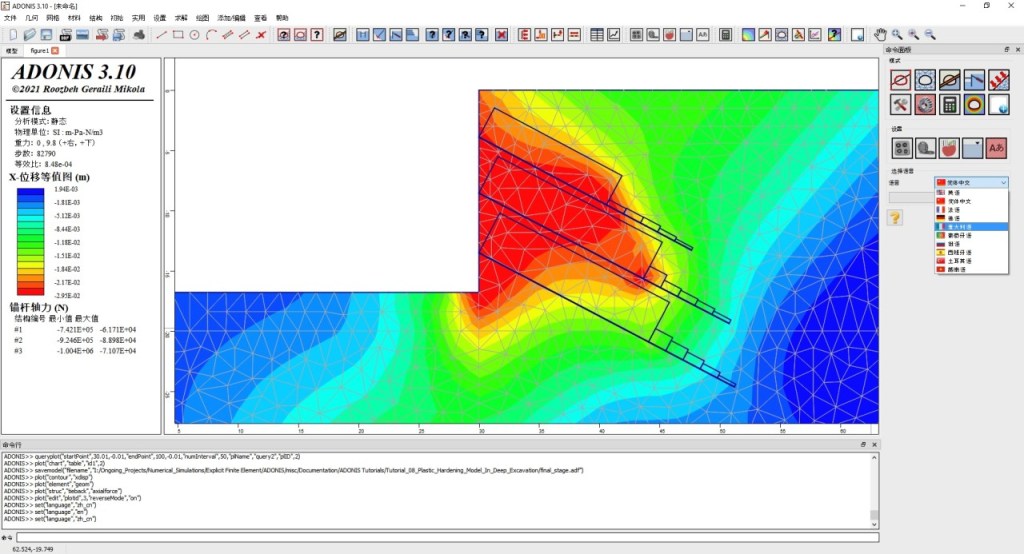Select the rectangle drawing tool
Screen dimensions: 1024x554
tap(178, 35)
